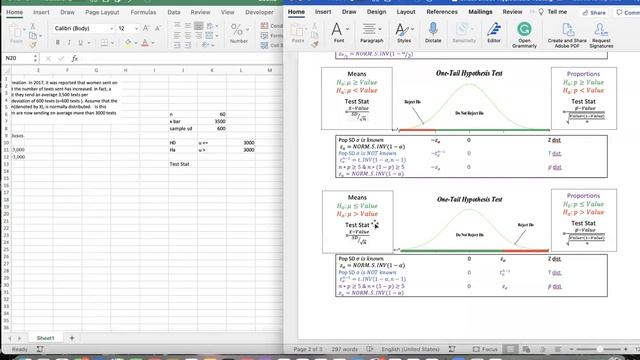Open Word Design tab
640x360 pixels.
click(376, 12)
